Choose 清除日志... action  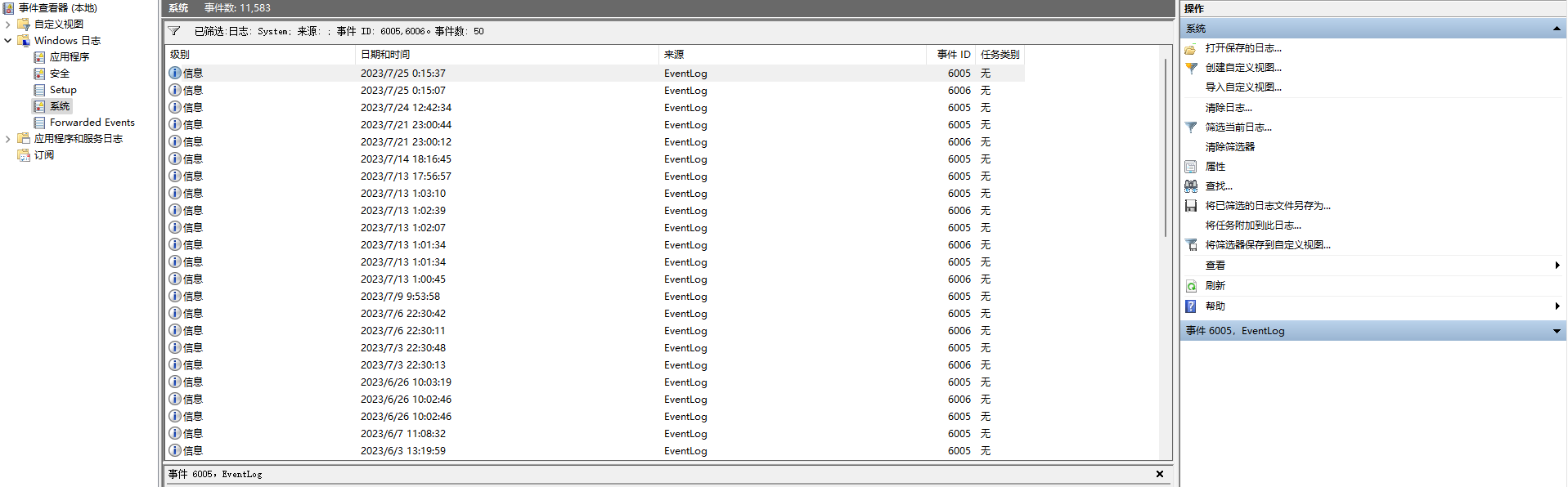click(x=1229, y=108)
